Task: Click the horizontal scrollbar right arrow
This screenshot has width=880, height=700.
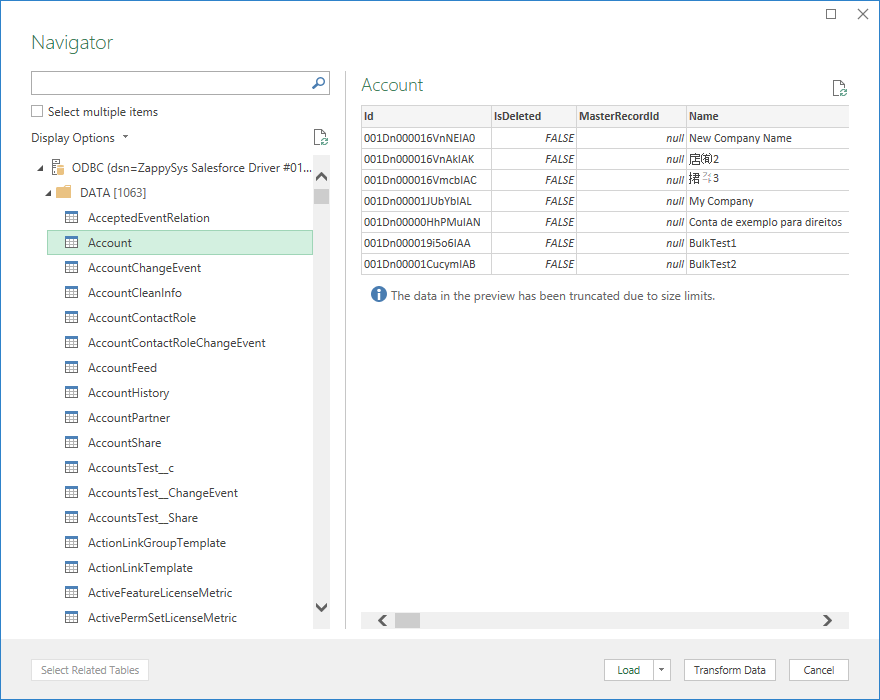Action: 828,620
